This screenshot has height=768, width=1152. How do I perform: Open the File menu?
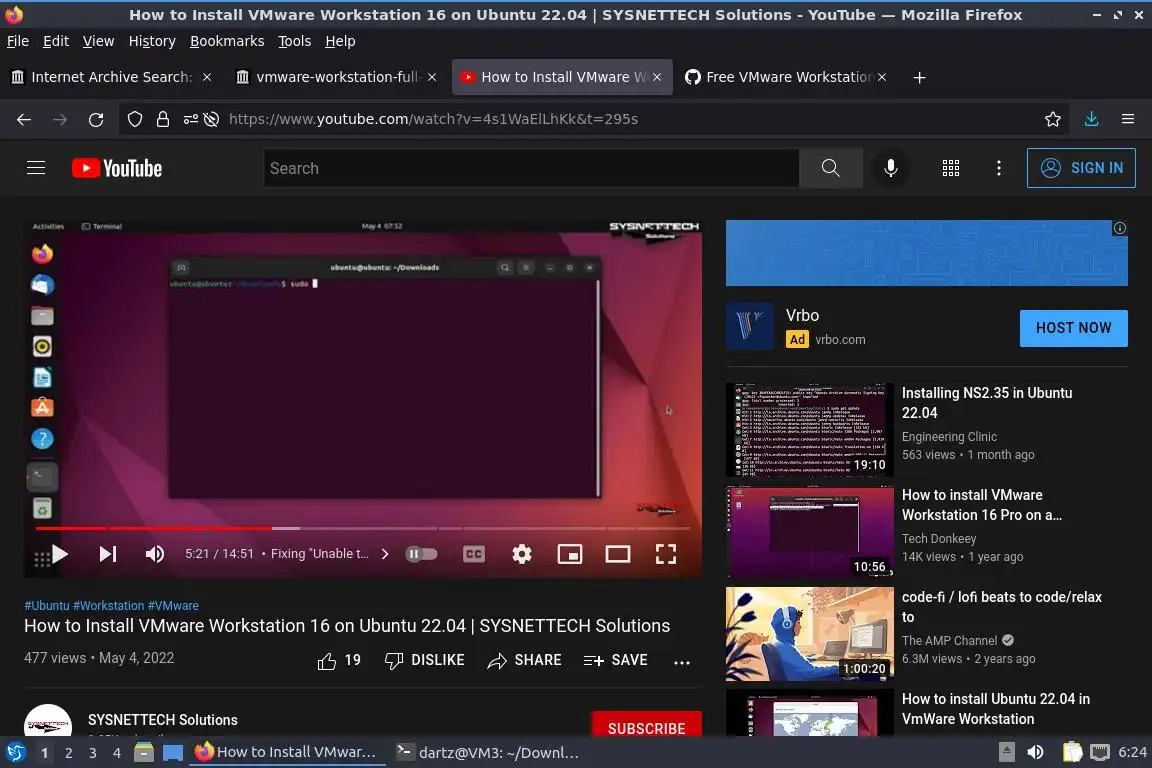point(18,41)
